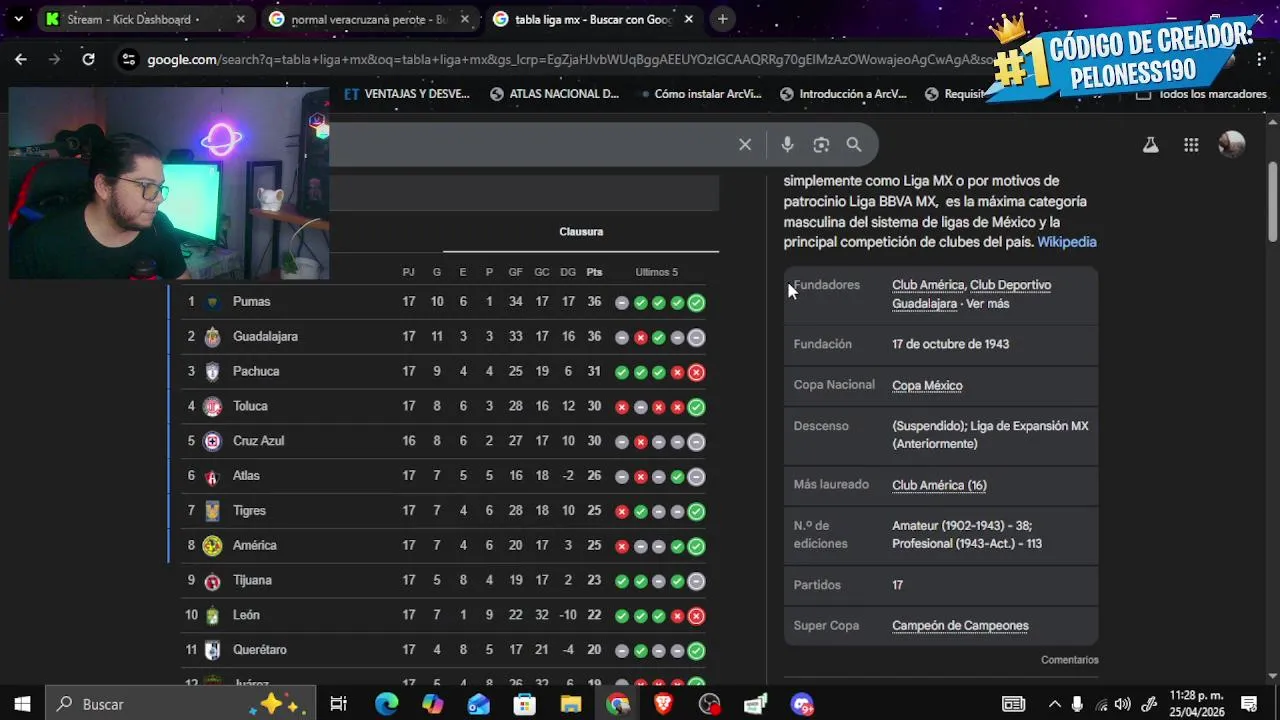1280x720 pixels.
Task: Open Microsoft Store from taskbar
Action: 525,704
